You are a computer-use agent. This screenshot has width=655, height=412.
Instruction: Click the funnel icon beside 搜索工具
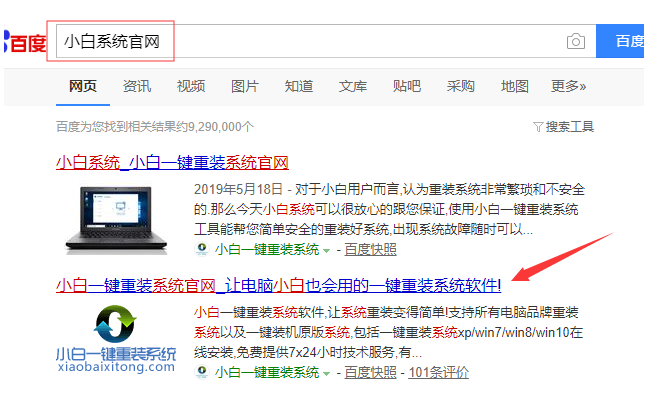tap(538, 127)
